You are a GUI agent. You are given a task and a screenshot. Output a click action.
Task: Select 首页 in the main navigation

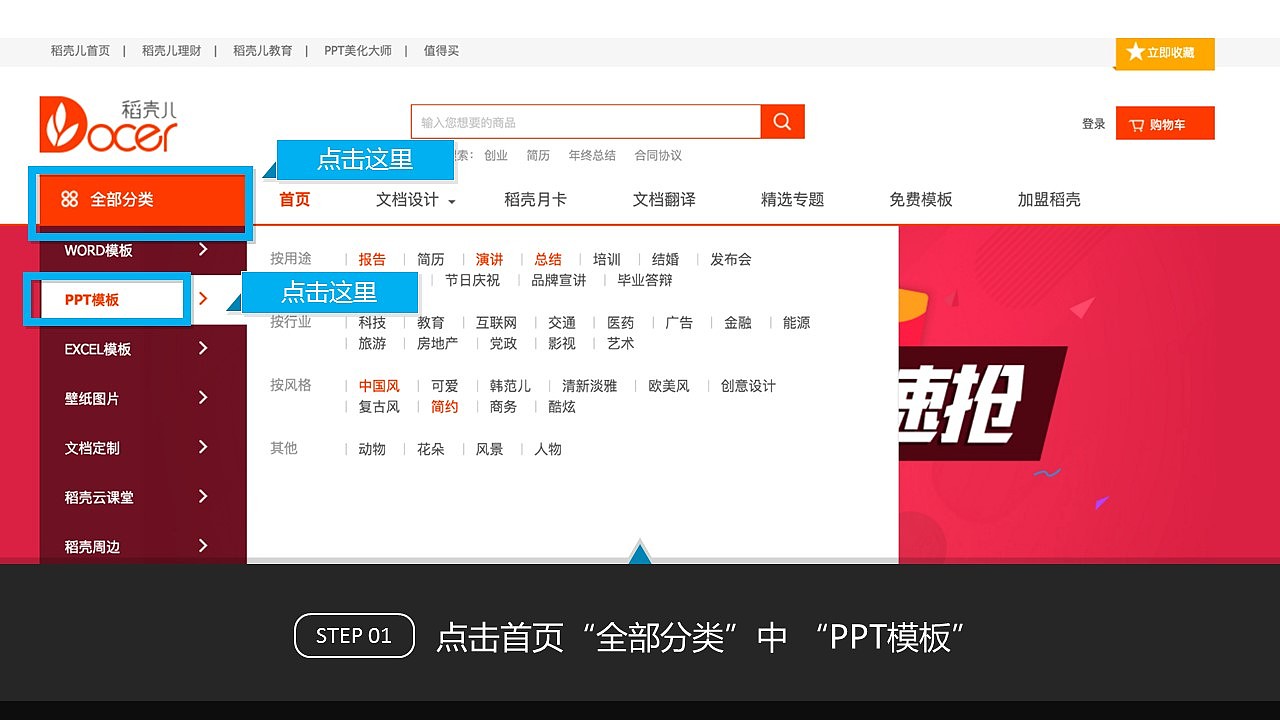293,199
